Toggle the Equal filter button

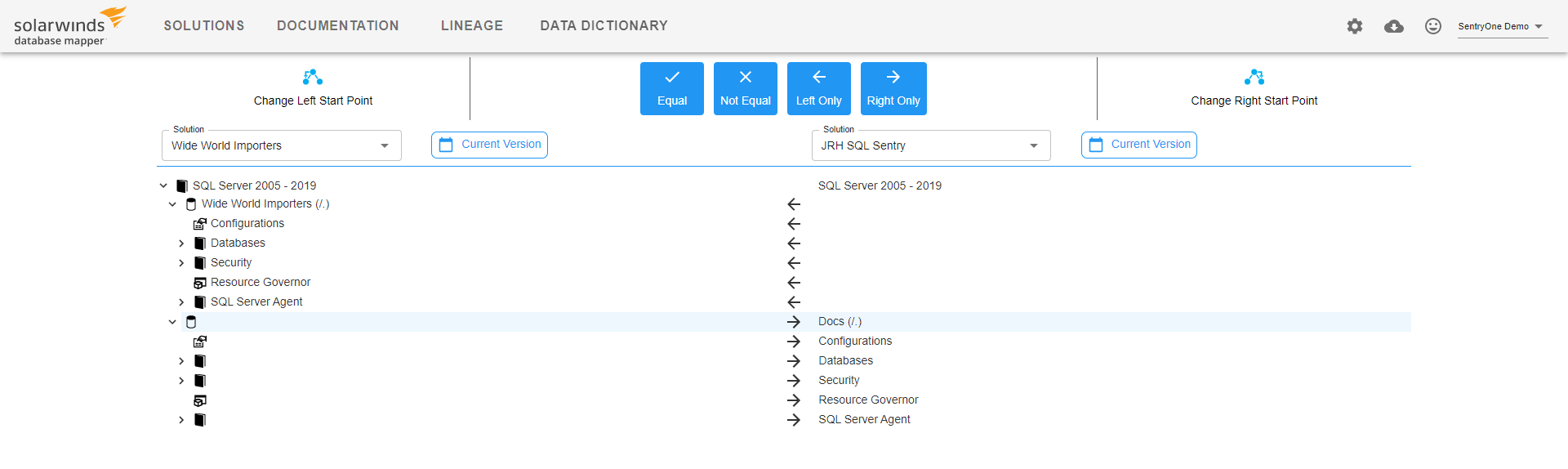pyautogui.click(x=672, y=88)
